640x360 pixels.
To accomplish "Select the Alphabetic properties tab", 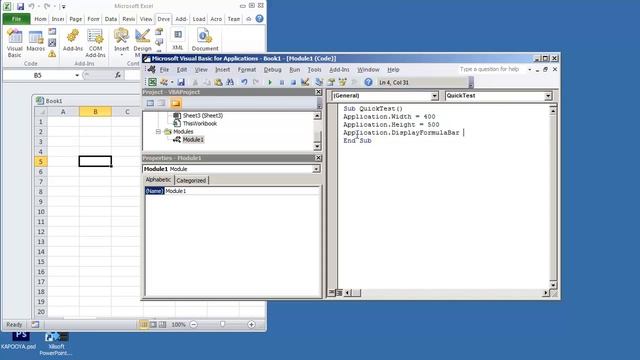I will (158, 180).
